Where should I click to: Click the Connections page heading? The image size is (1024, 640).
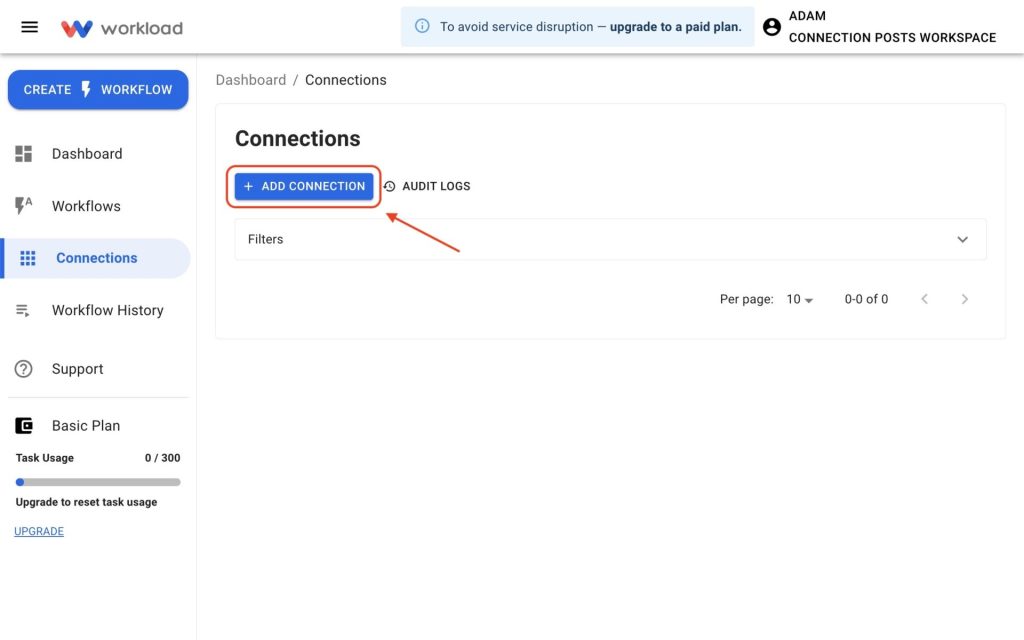click(298, 138)
